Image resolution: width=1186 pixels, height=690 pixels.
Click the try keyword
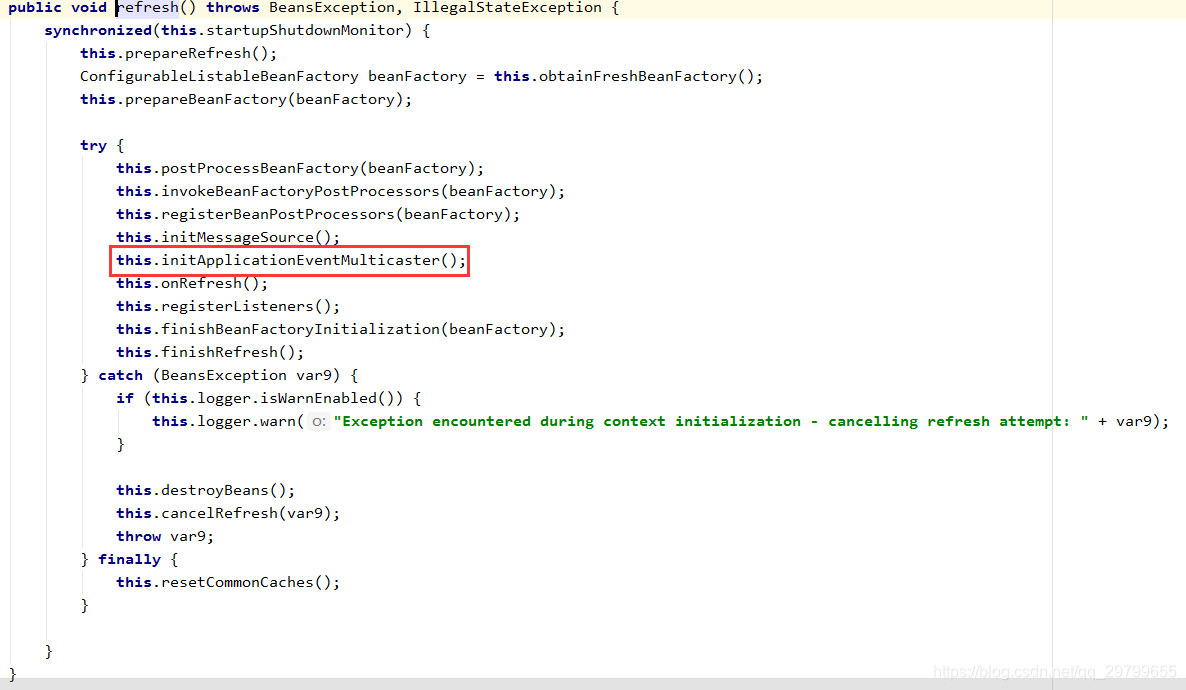coord(94,145)
